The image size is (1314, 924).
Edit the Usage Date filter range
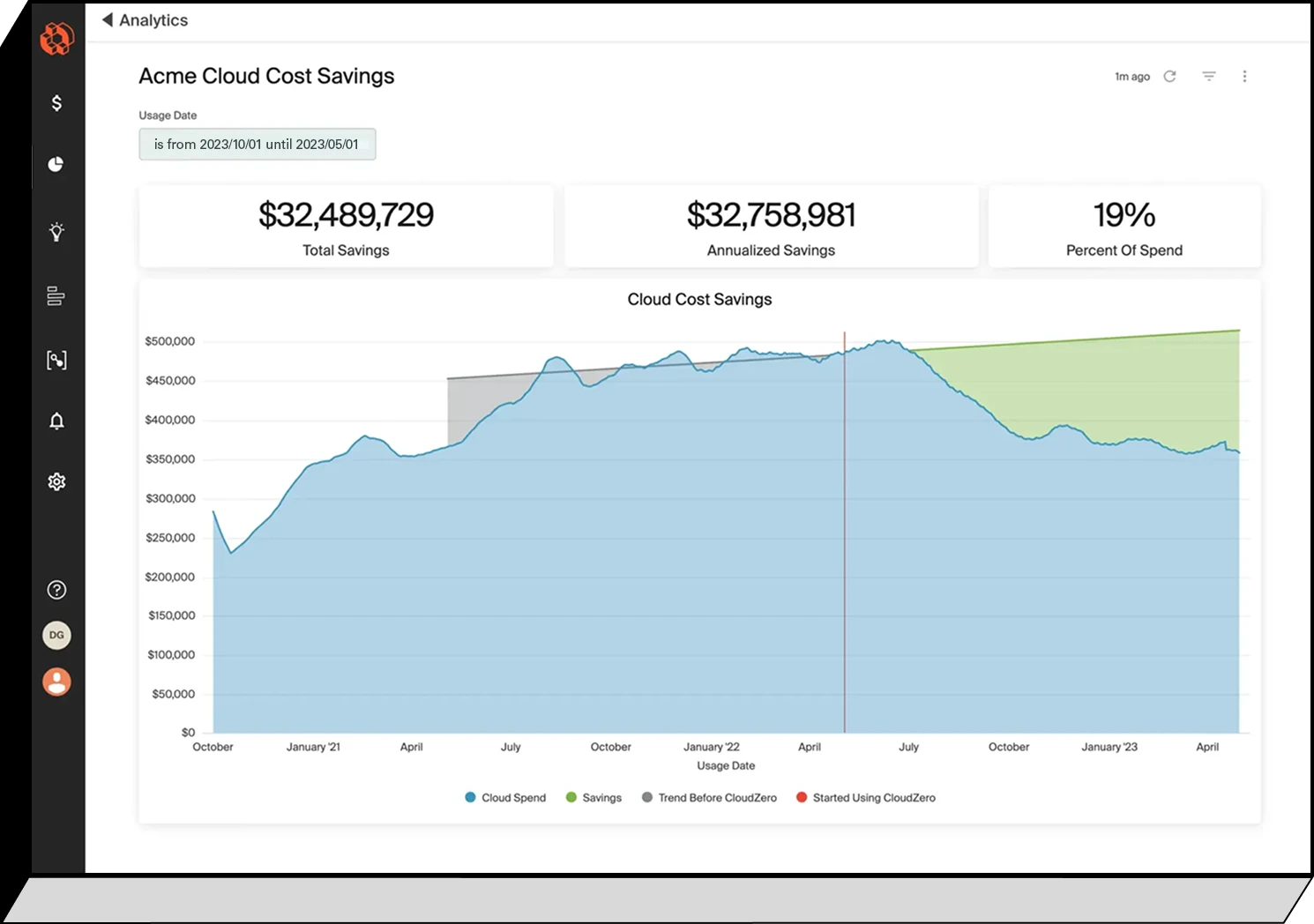pyautogui.click(x=257, y=145)
